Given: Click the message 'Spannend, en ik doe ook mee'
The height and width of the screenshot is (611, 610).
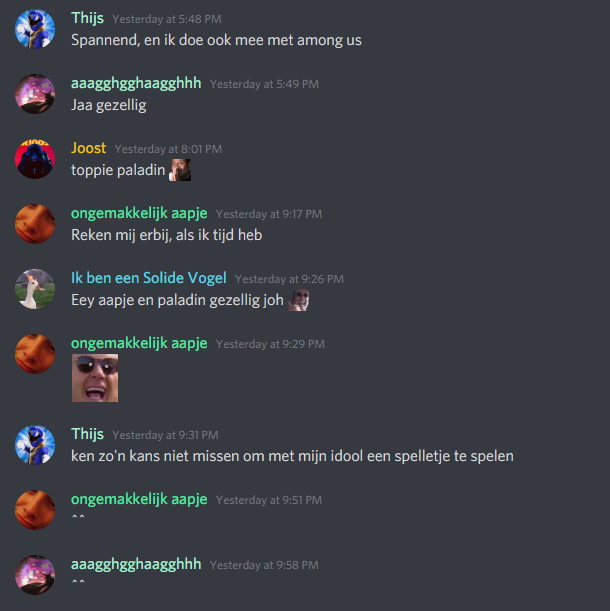Looking at the screenshot, I should click(x=216, y=40).
